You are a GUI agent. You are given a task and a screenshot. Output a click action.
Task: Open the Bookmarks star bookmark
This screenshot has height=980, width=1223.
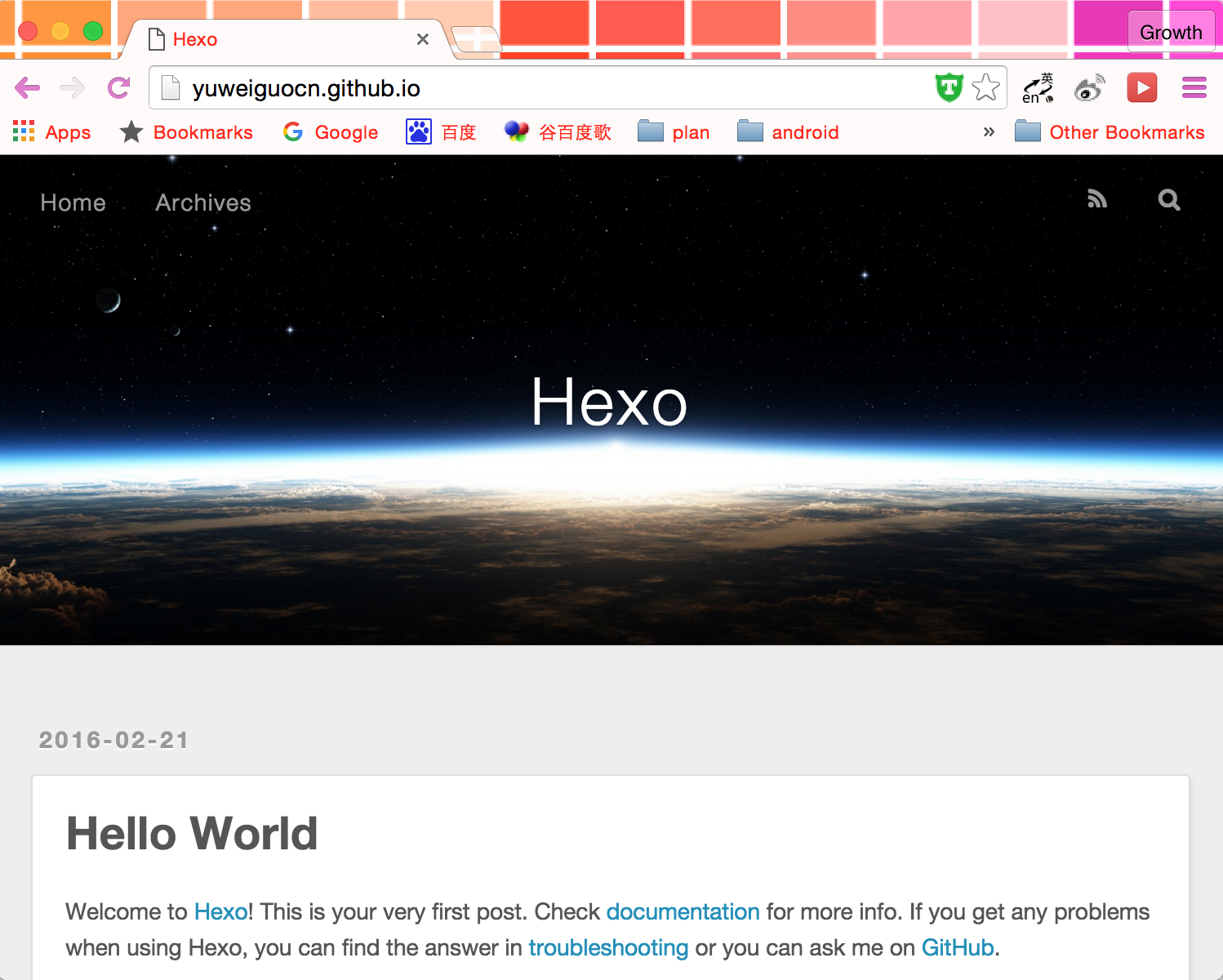186,132
